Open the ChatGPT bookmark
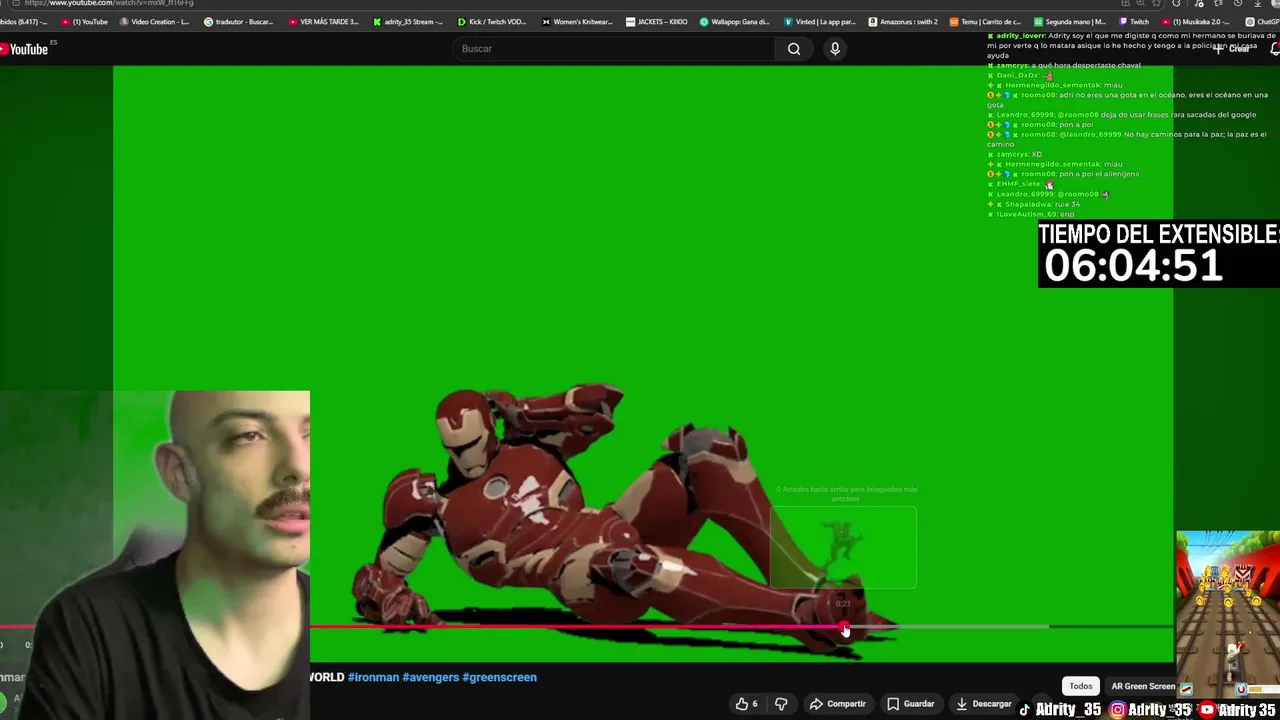 point(1263,21)
